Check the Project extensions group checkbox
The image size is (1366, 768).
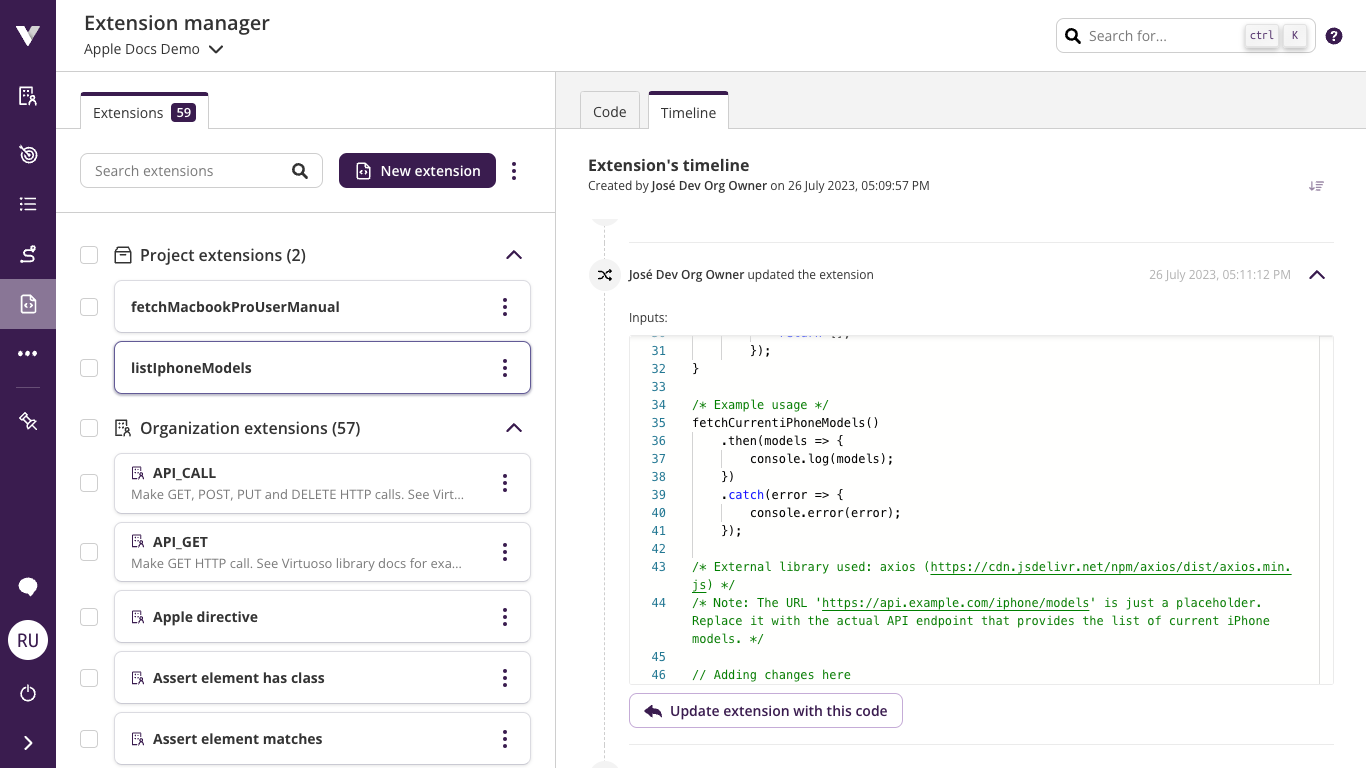point(88,255)
